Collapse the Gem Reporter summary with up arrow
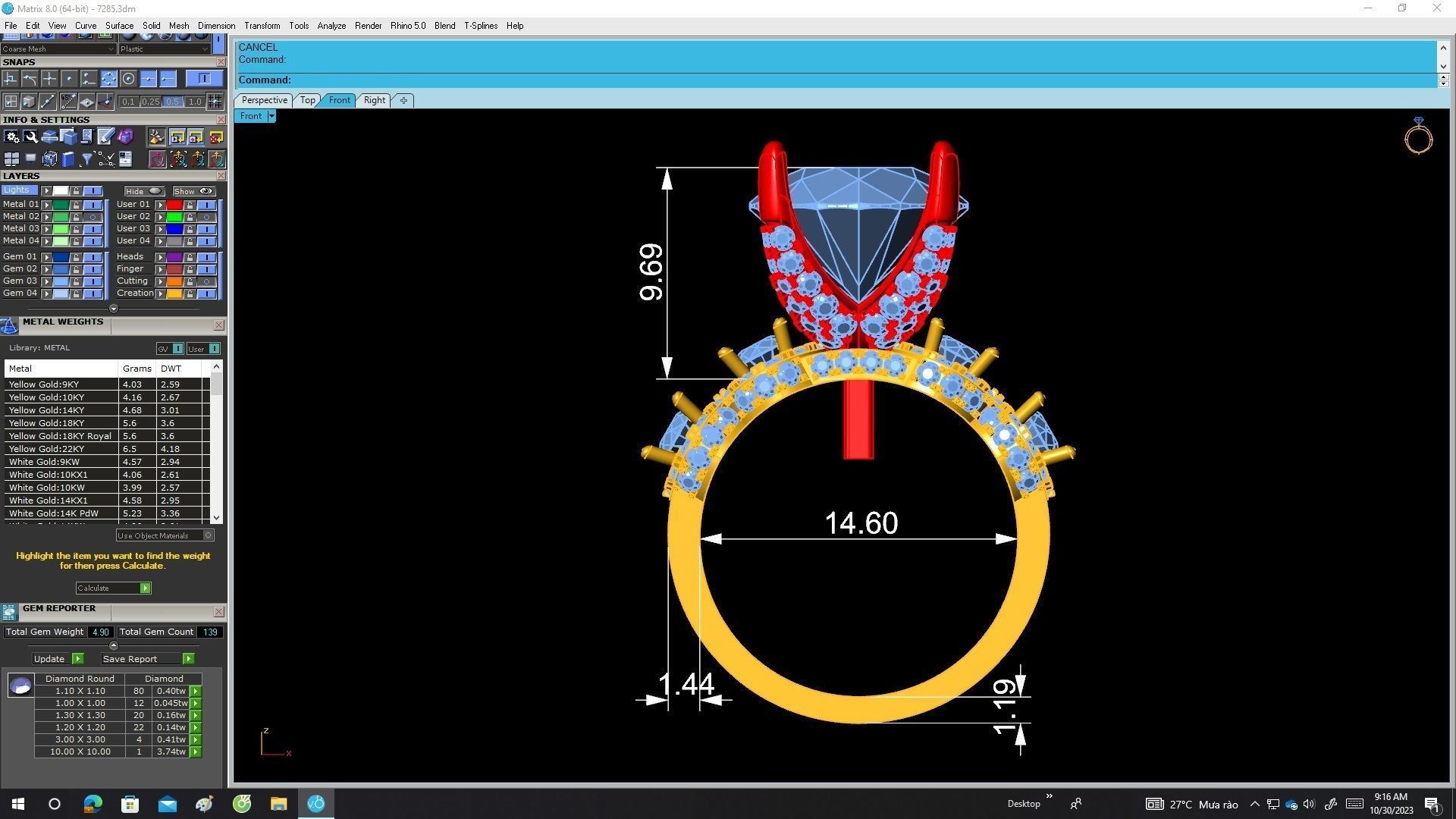The height and width of the screenshot is (819, 1456). coord(114,645)
